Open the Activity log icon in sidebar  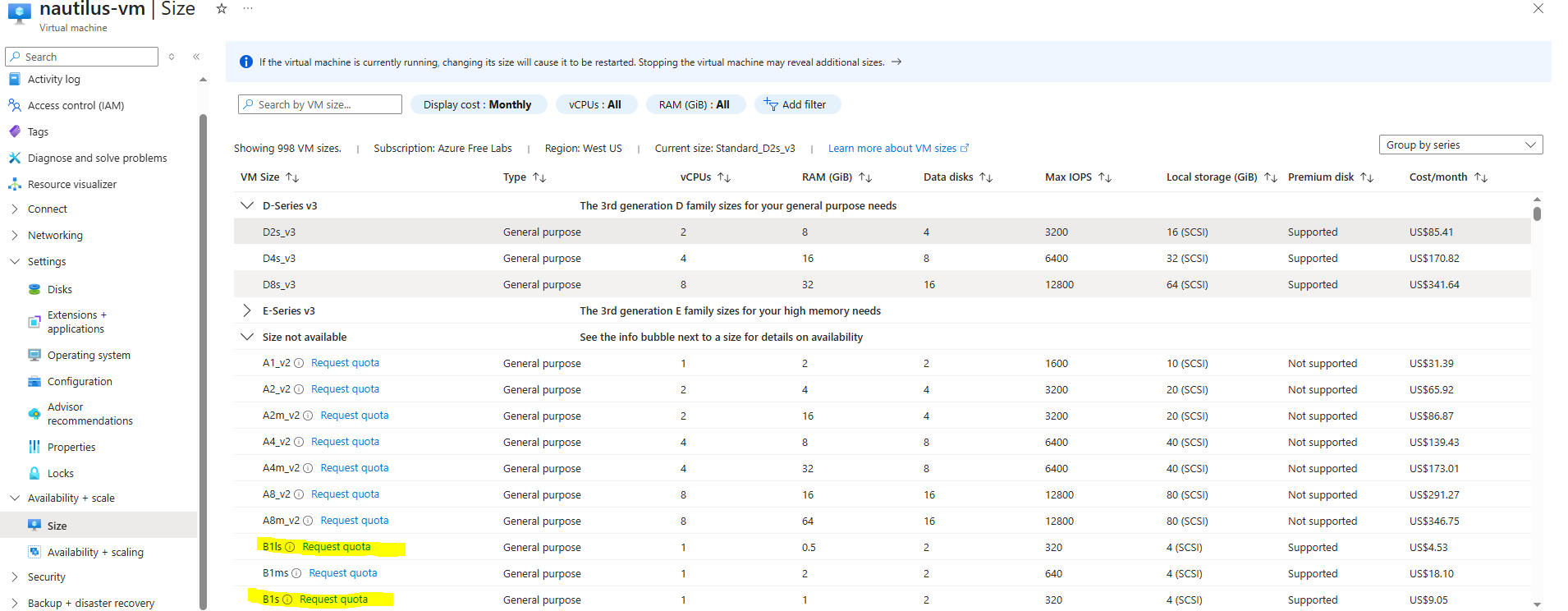click(x=15, y=80)
